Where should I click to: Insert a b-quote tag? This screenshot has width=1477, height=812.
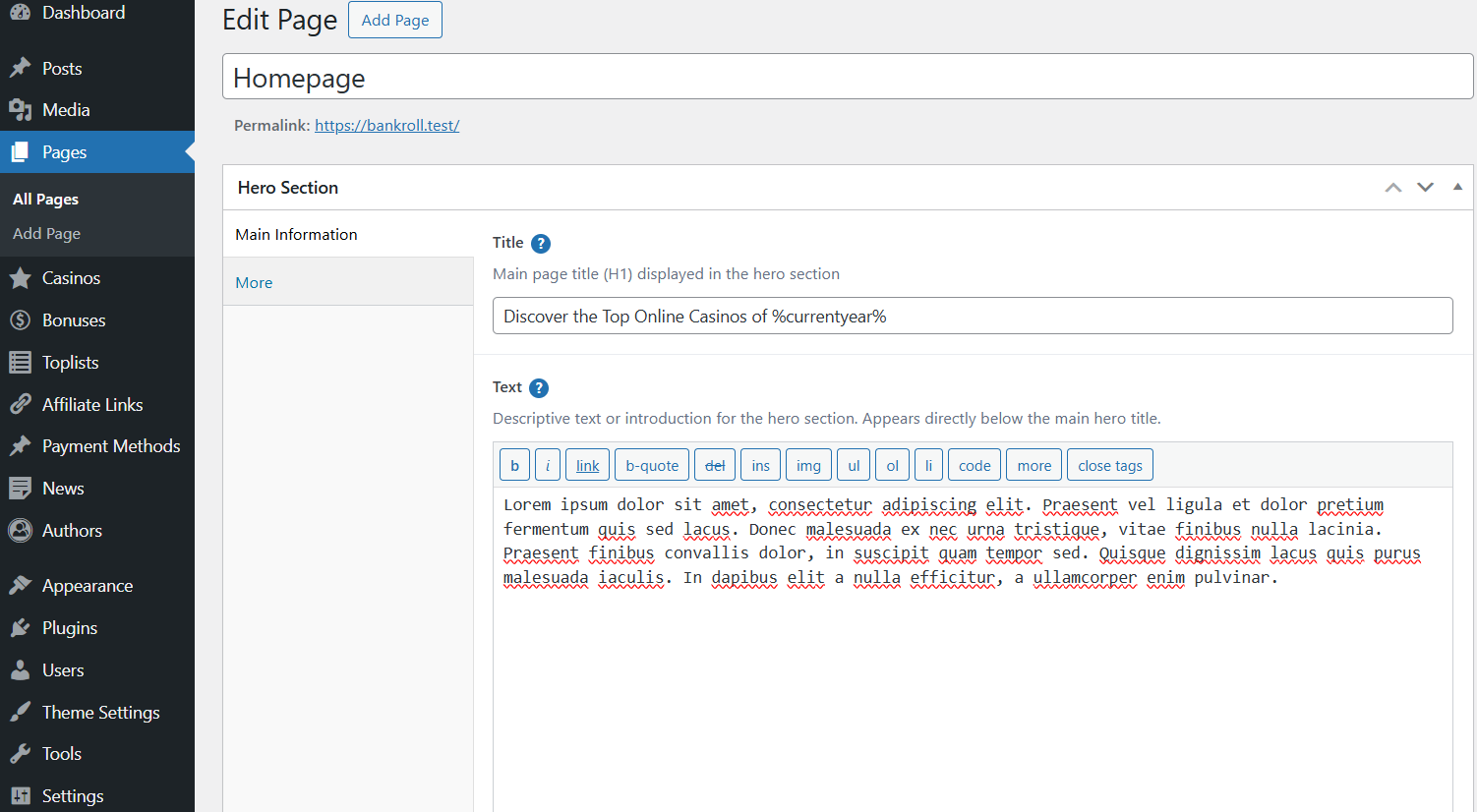(652, 465)
